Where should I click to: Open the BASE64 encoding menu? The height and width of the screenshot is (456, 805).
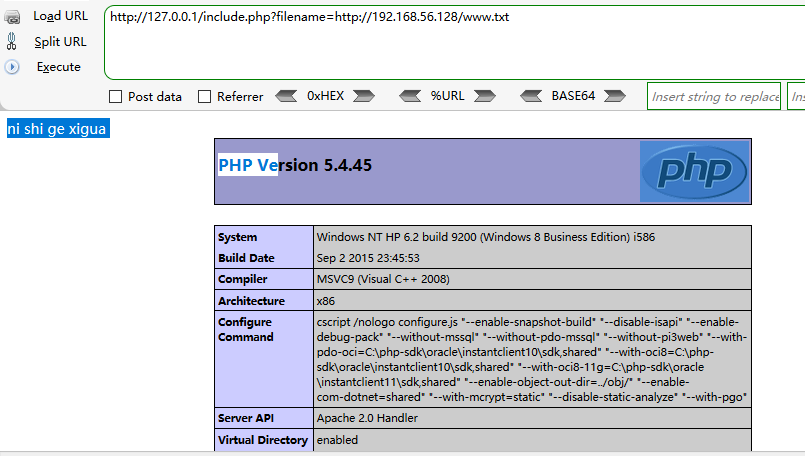click(x=573, y=96)
